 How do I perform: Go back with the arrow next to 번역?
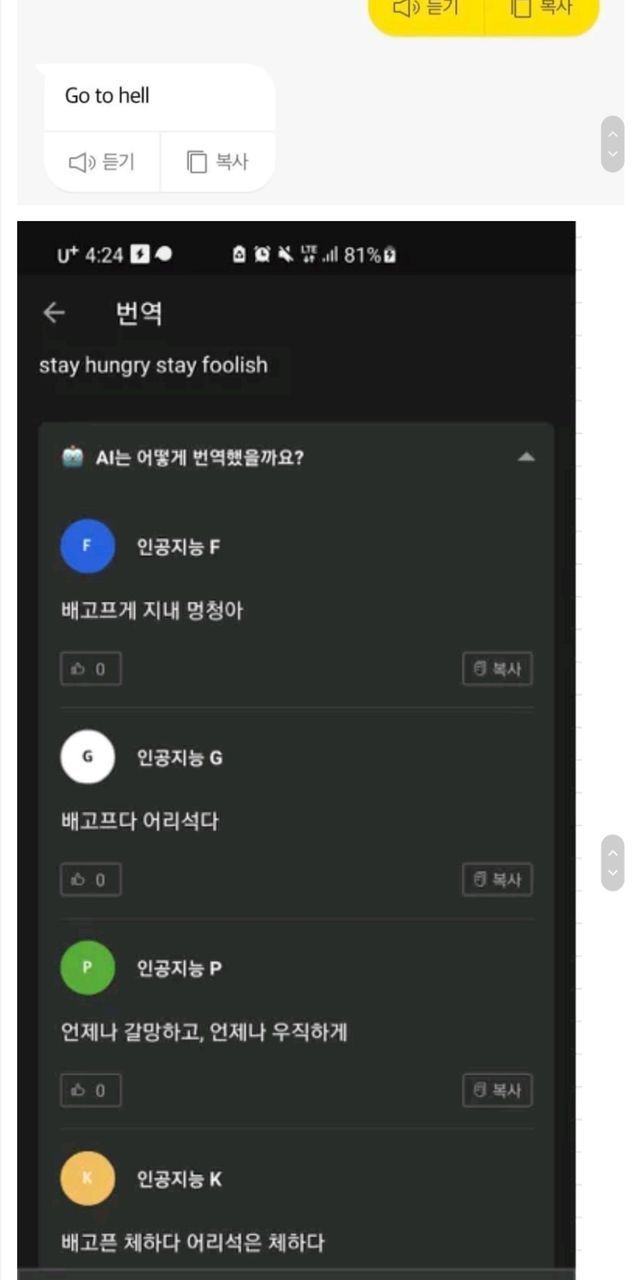[x=54, y=313]
